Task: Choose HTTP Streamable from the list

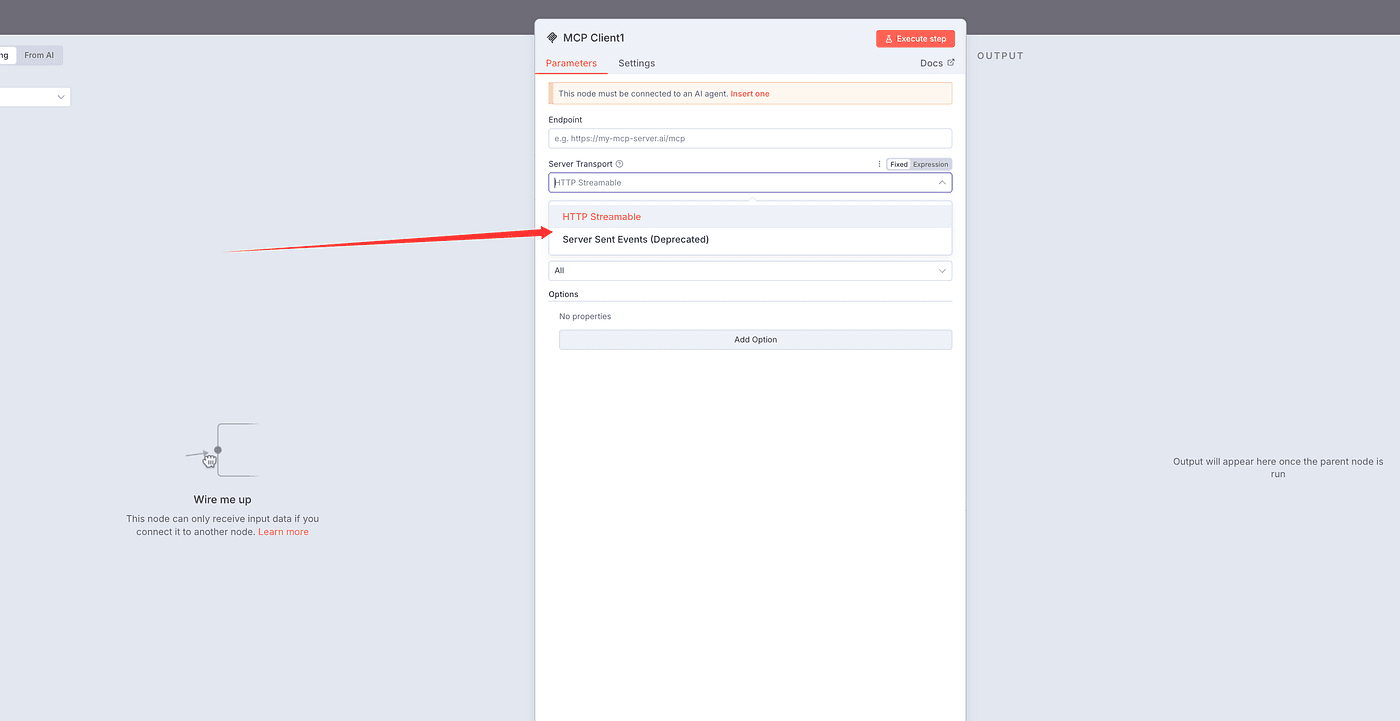Action: pyautogui.click(x=602, y=217)
